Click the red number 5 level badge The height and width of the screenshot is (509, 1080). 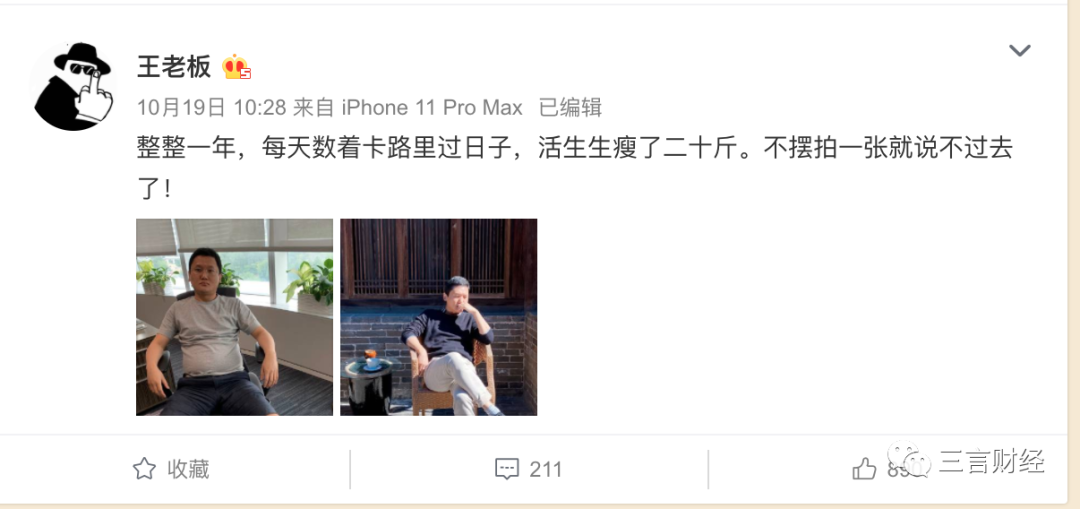click(245, 74)
